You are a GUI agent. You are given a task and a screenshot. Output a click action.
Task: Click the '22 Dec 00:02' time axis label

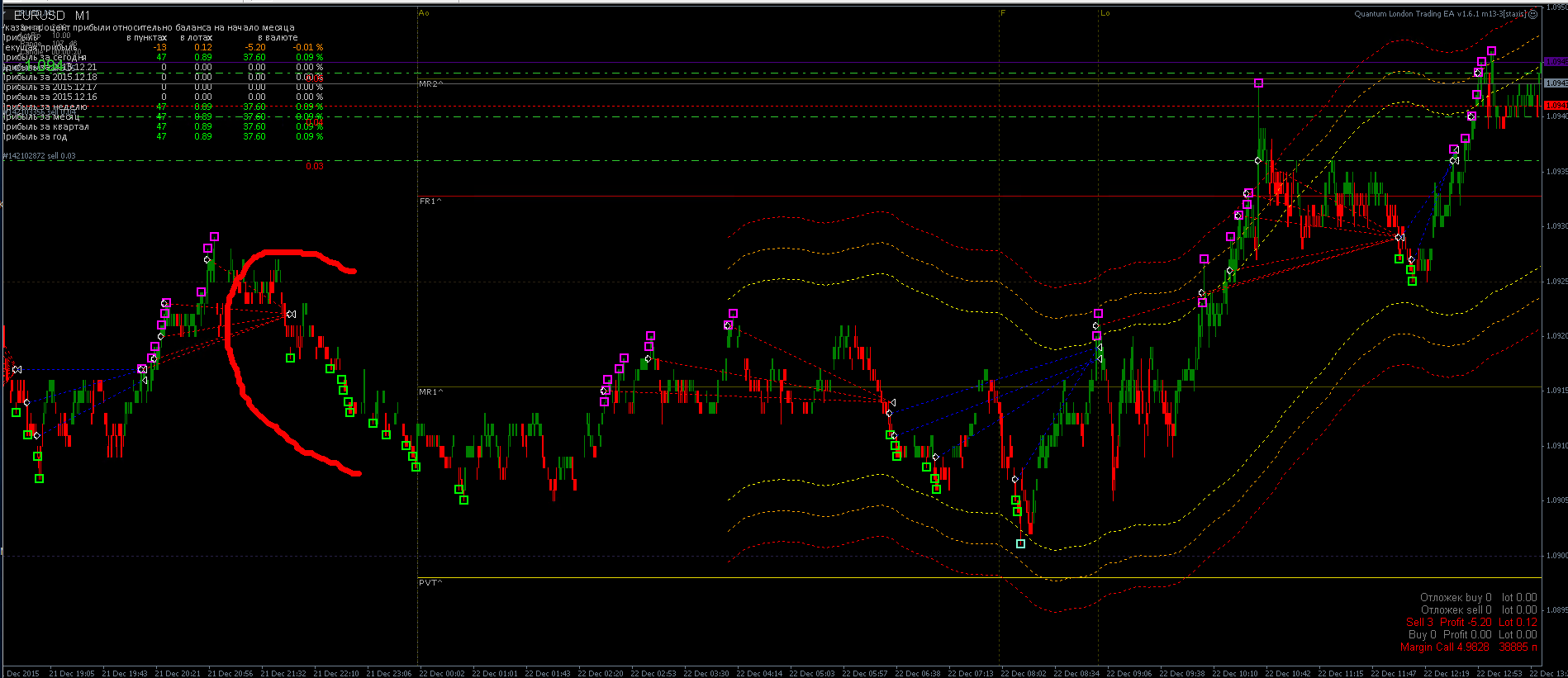[x=443, y=673]
